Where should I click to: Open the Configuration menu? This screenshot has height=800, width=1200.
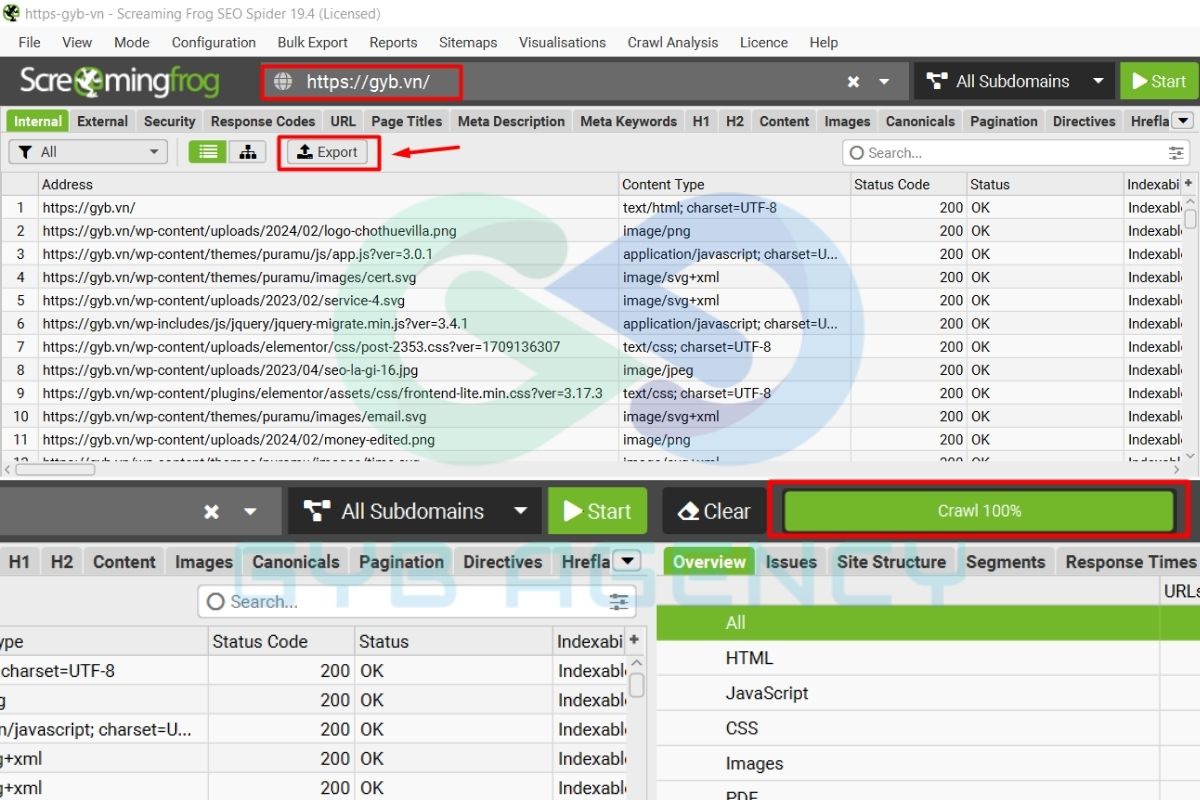click(x=214, y=42)
